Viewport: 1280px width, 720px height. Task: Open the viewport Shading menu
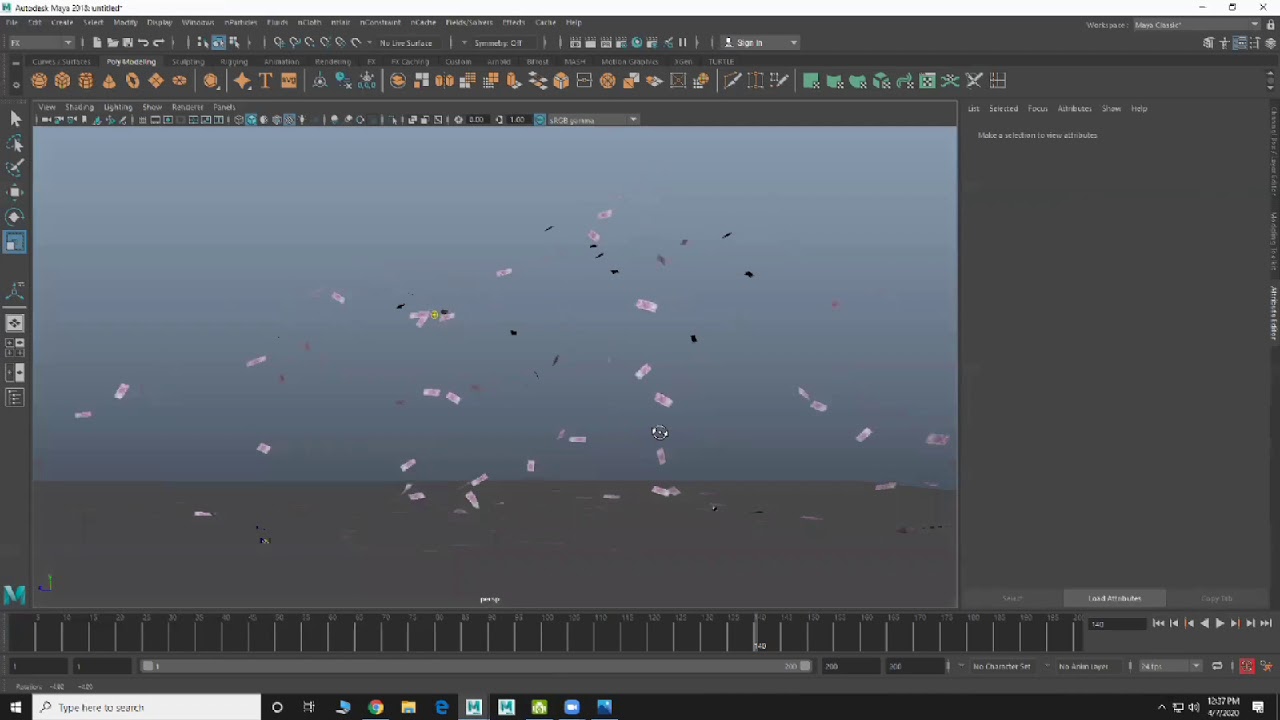point(79,107)
